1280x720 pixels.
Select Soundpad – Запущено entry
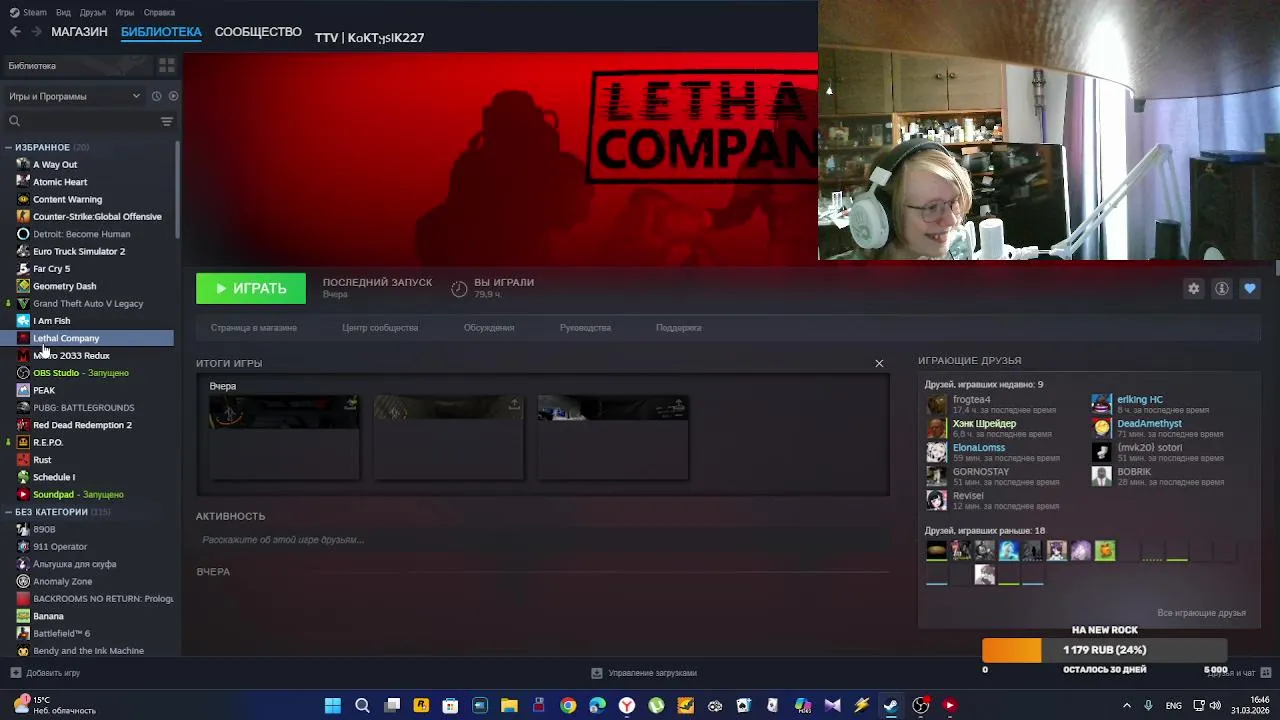coord(78,494)
